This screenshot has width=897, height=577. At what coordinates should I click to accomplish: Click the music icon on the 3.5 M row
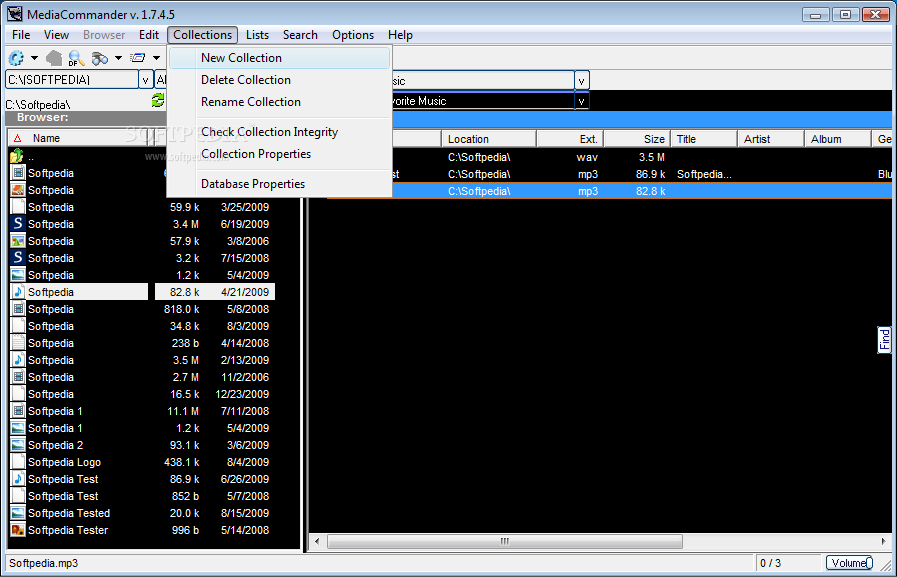18,360
